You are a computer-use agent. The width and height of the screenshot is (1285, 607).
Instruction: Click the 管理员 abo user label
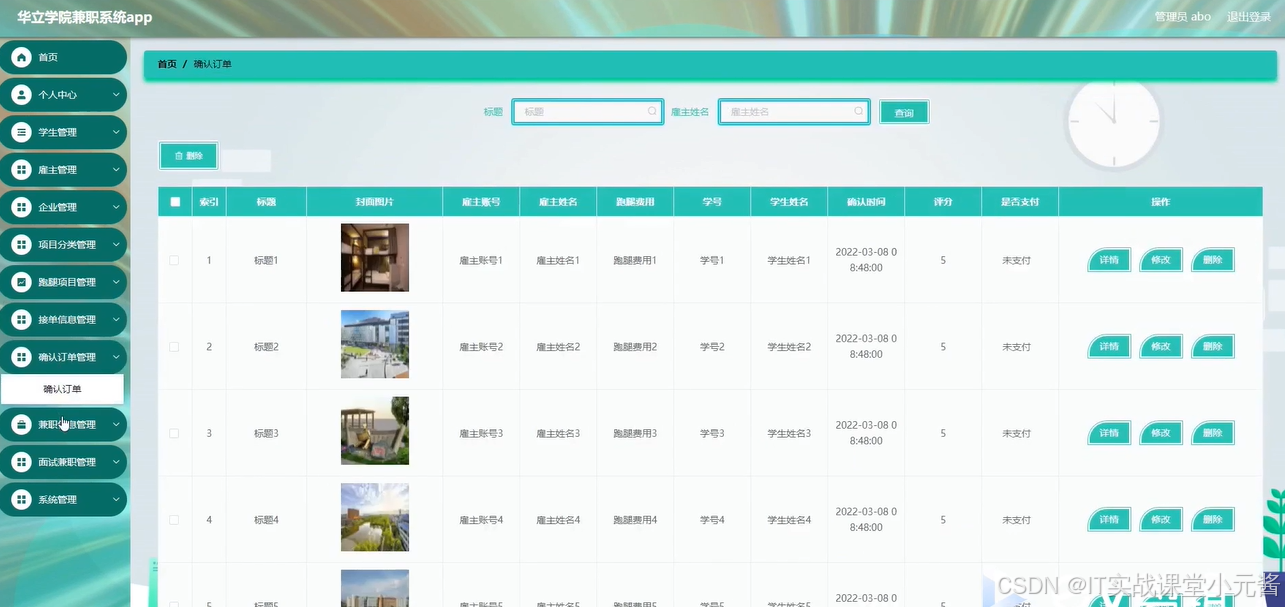coord(1182,17)
